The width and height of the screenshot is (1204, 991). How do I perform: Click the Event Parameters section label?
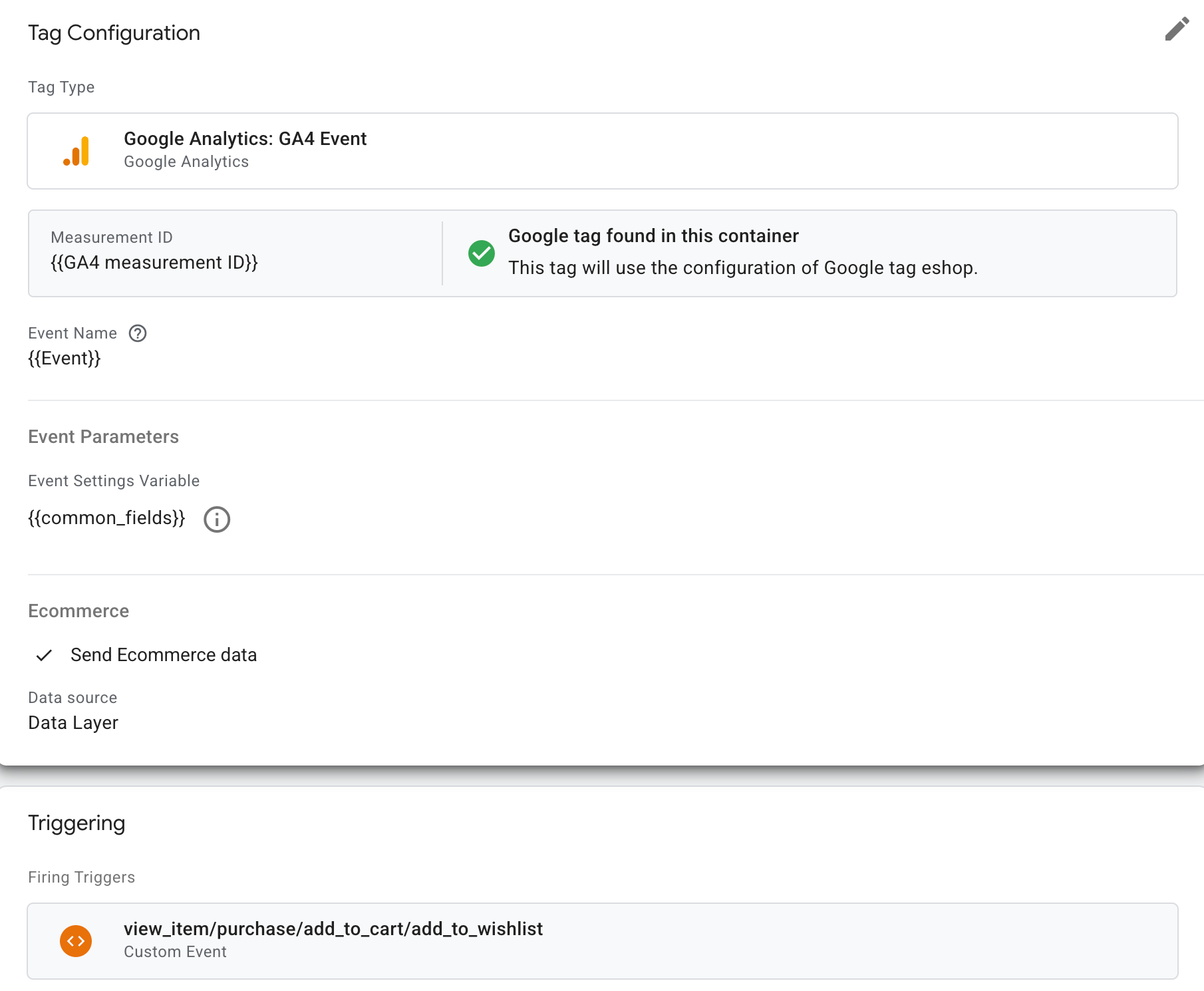(103, 437)
